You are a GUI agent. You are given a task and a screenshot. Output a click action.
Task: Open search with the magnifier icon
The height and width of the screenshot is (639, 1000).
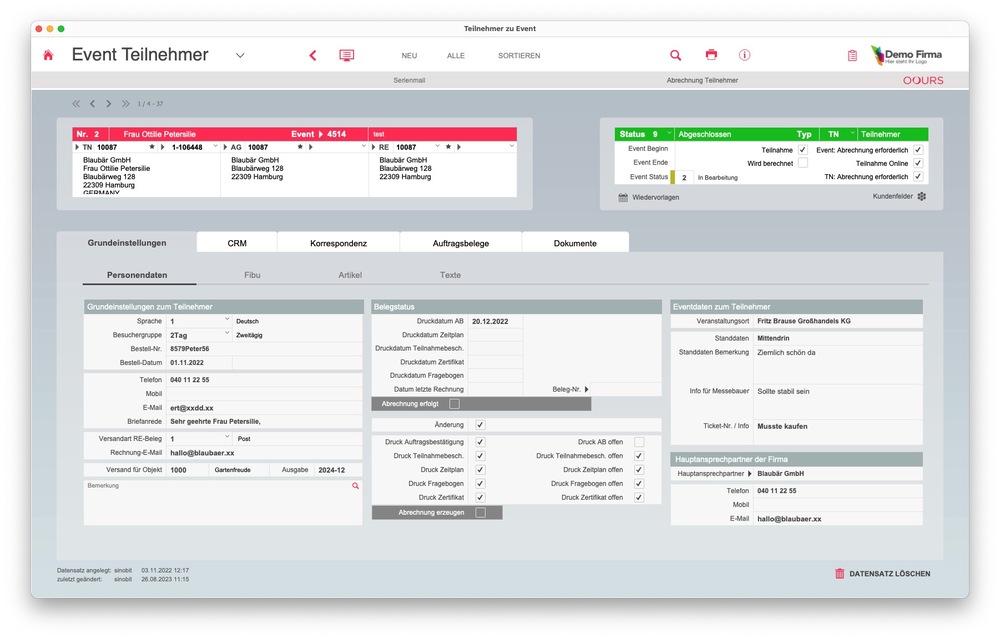click(675, 56)
